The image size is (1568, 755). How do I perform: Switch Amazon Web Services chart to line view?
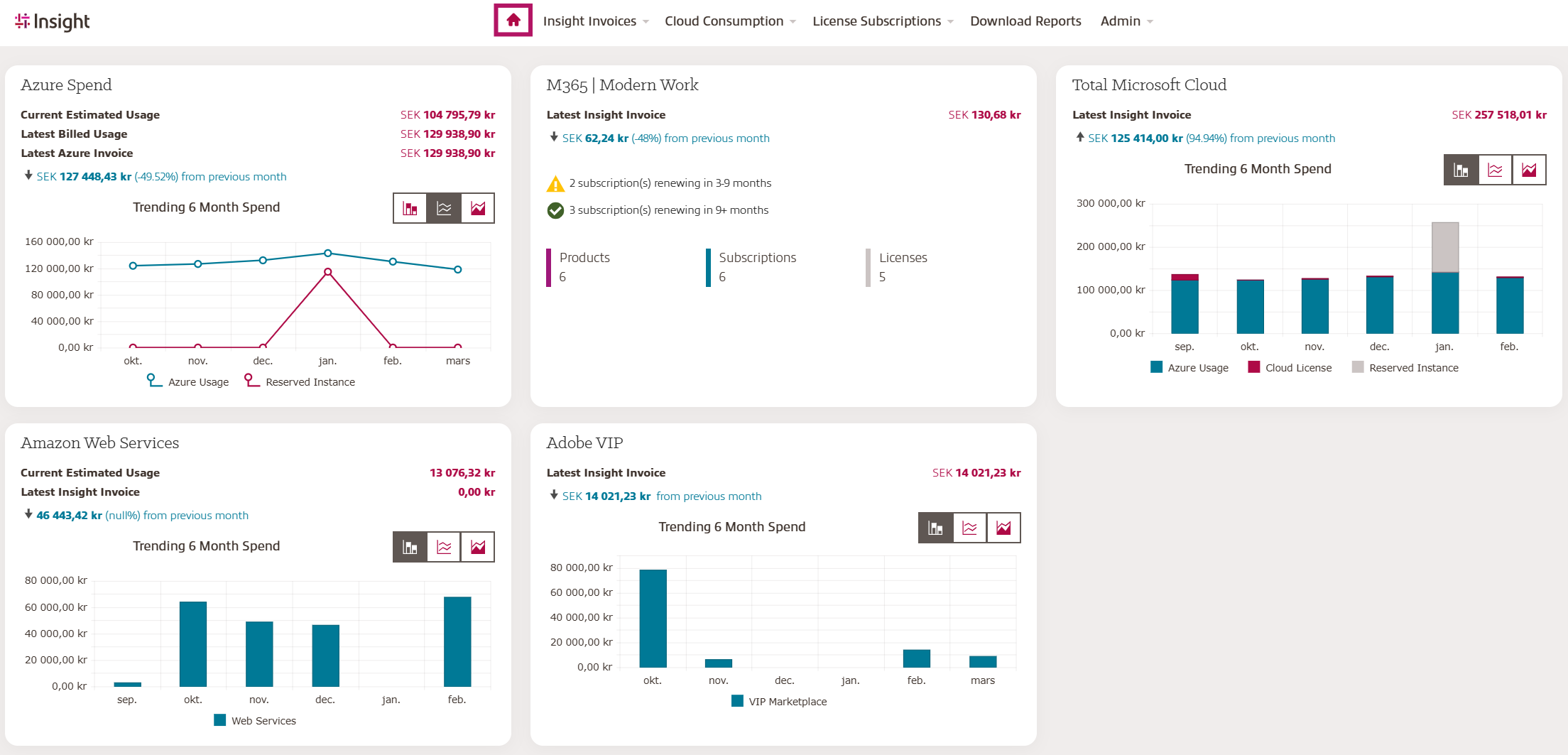pos(444,547)
